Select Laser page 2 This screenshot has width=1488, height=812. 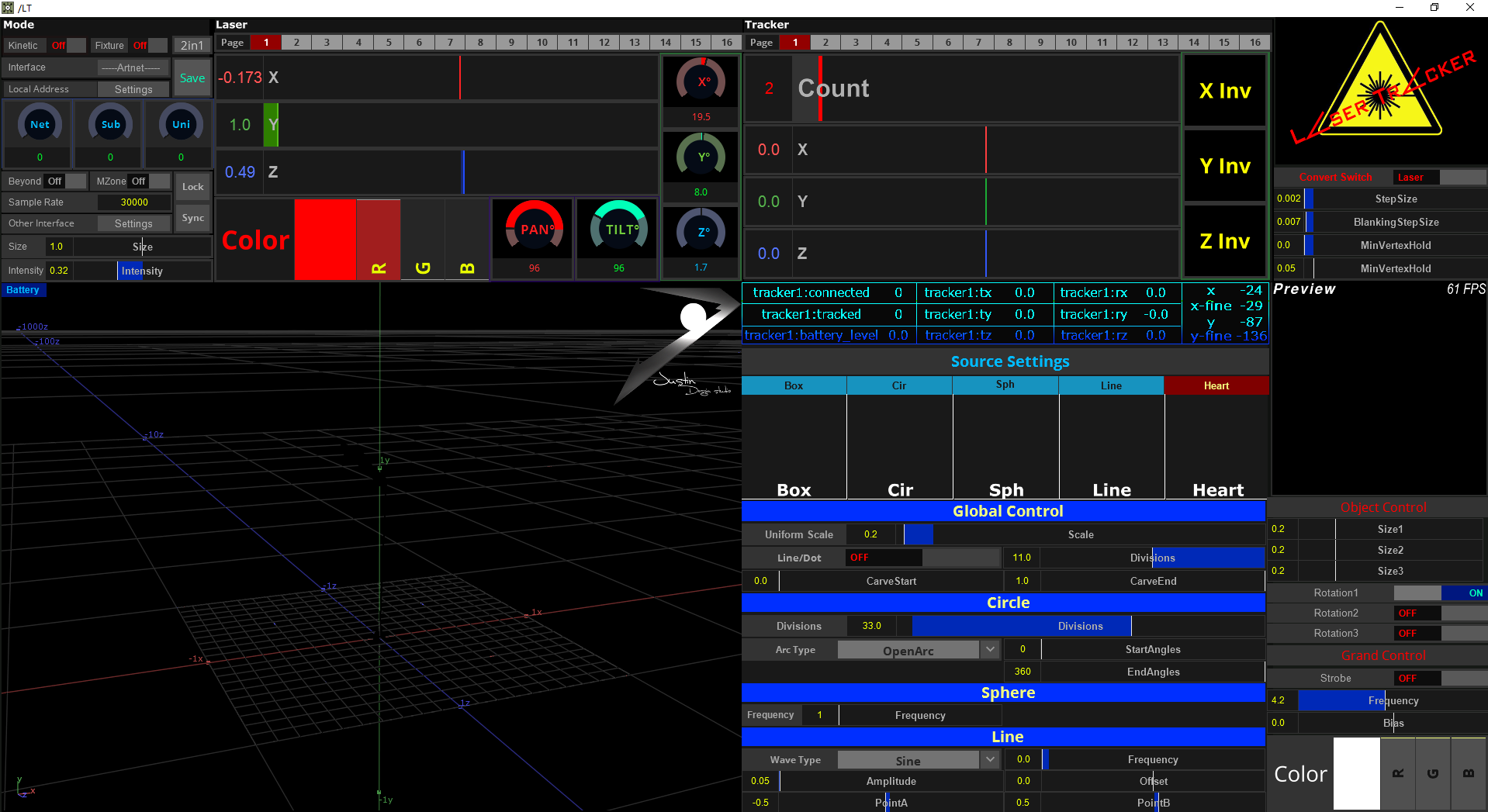[296, 43]
